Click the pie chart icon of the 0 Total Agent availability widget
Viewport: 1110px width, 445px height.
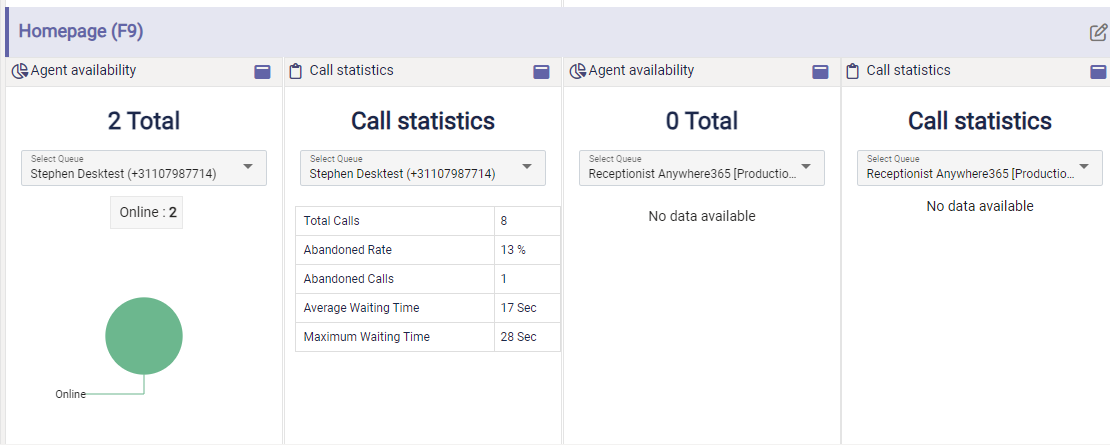pos(577,71)
